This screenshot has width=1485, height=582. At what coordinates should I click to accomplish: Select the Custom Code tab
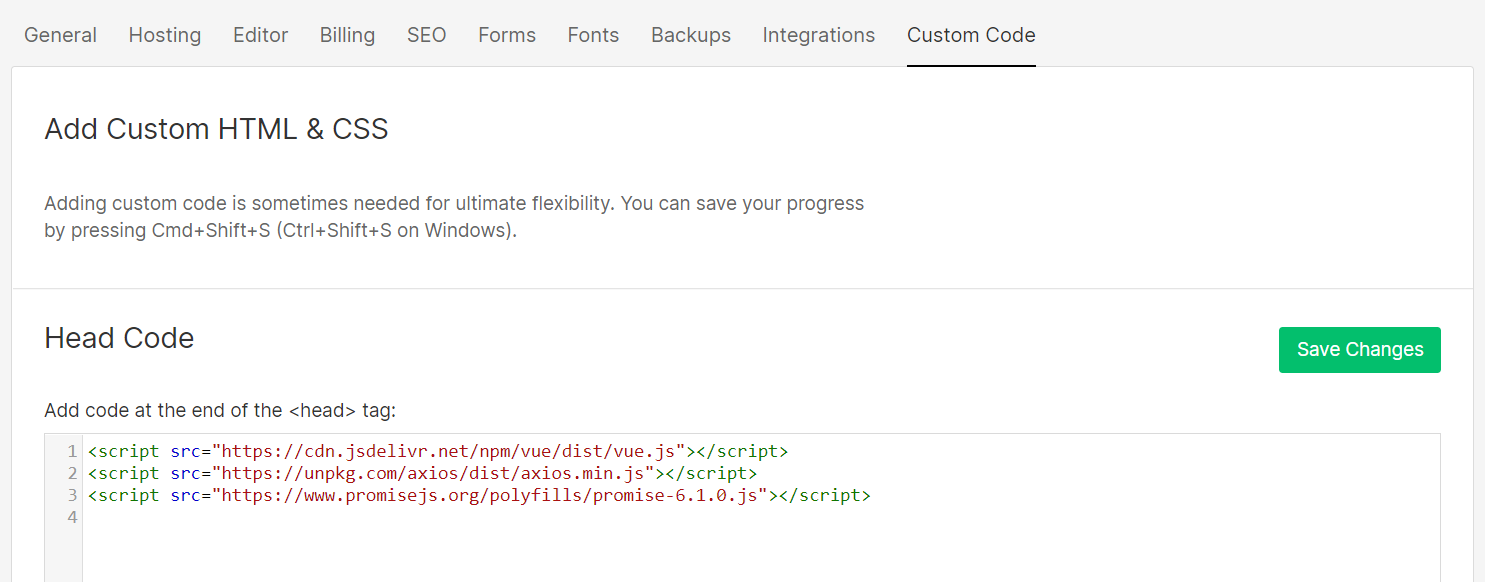(971, 34)
